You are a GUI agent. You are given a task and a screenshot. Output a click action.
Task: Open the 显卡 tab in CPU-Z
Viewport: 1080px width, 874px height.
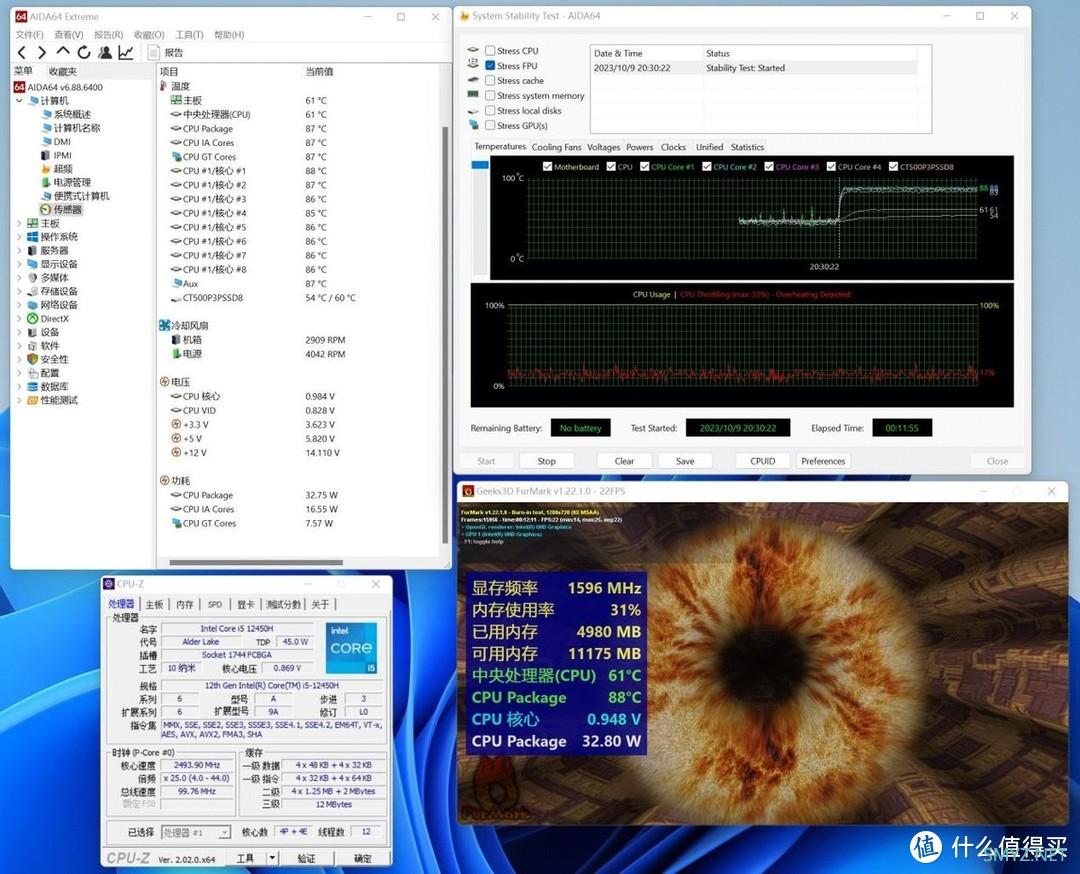246,605
